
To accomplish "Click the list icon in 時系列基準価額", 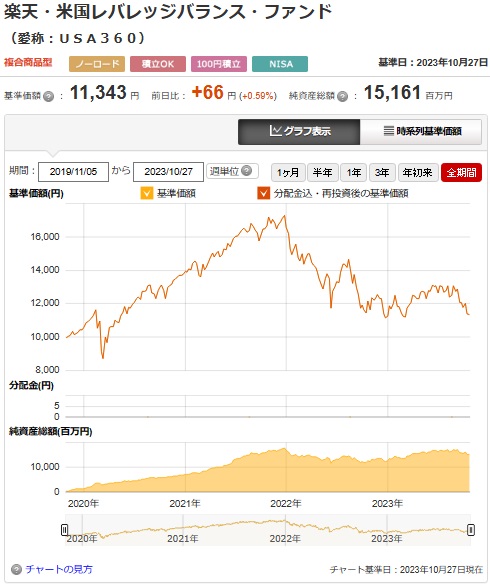I will [389, 131].
